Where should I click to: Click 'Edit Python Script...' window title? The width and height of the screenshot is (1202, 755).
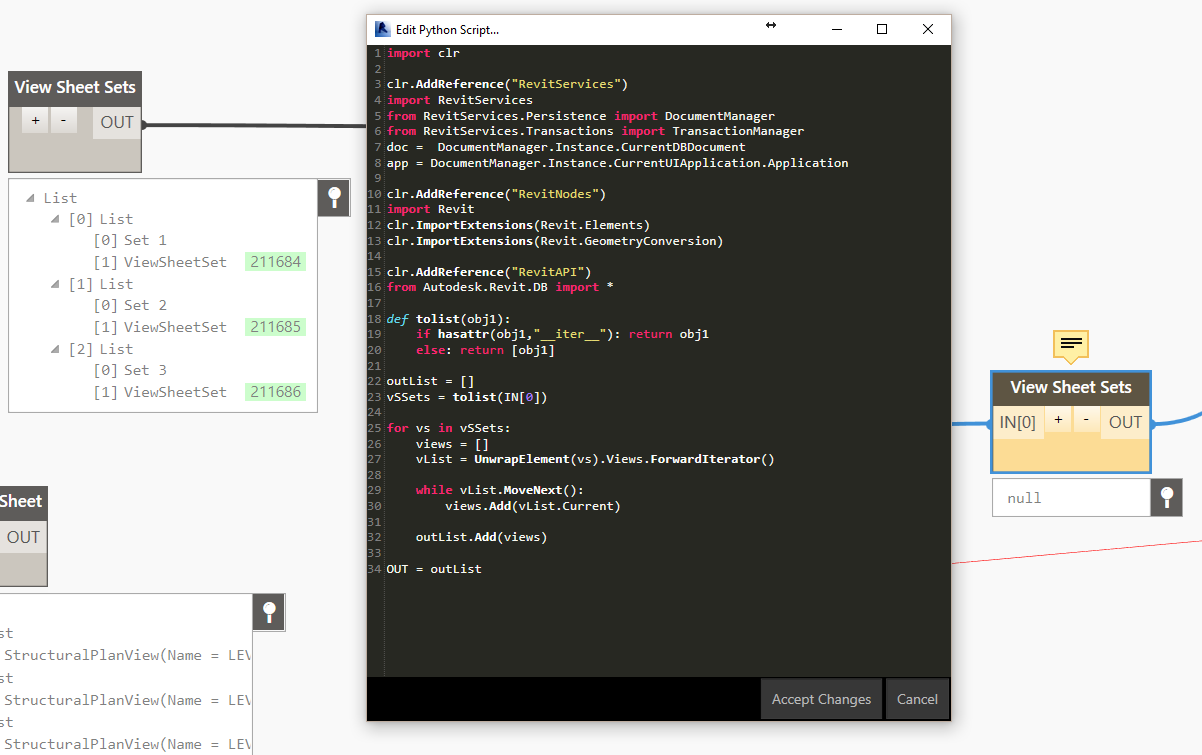tap(447, 30)
